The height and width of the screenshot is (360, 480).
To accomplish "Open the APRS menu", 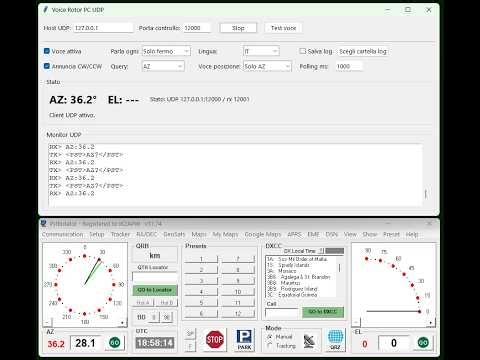I will [x=294, y=234].
